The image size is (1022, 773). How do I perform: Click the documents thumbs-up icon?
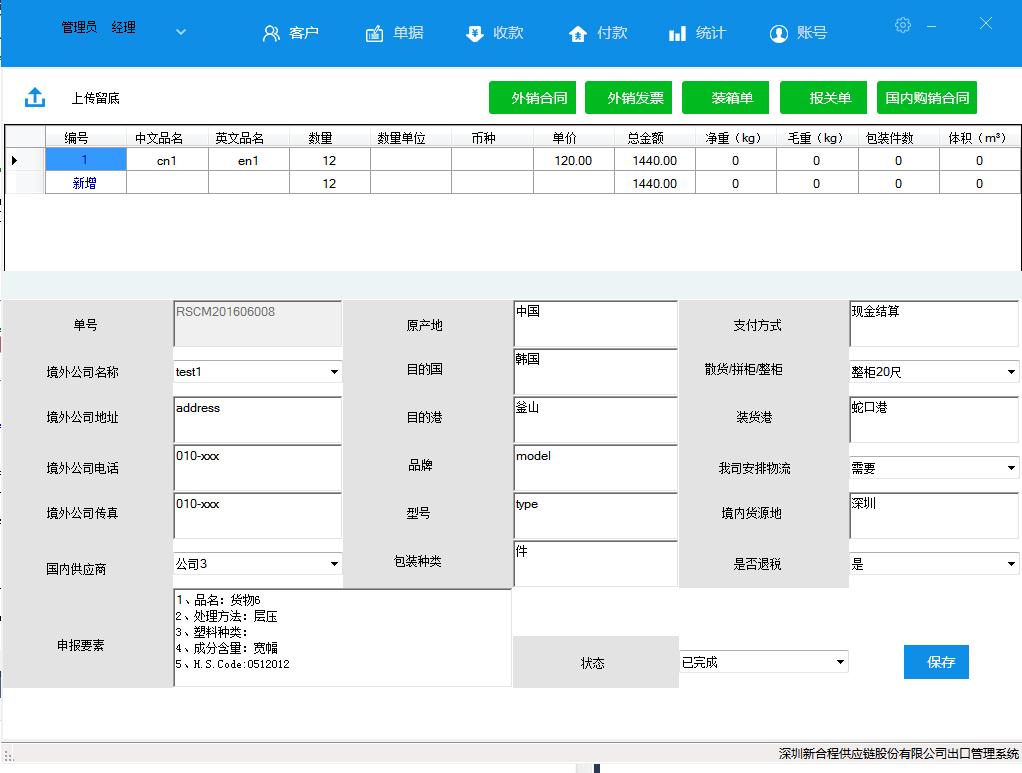(374, 33)
